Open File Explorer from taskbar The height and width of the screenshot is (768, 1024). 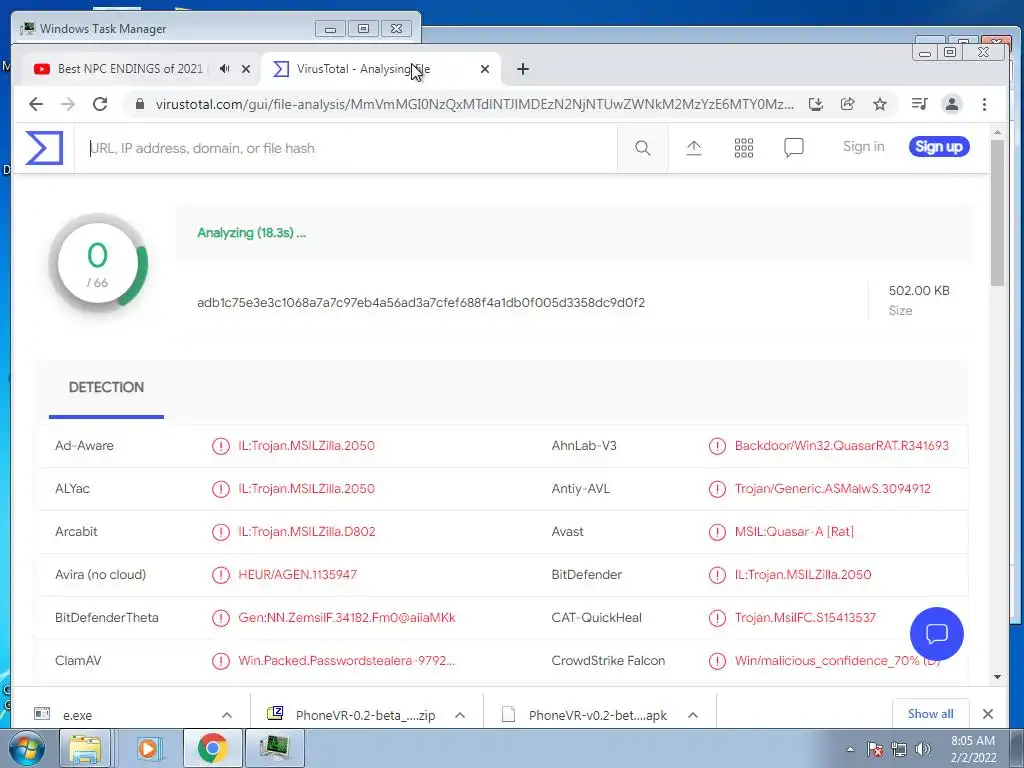(x=85, y=748)
